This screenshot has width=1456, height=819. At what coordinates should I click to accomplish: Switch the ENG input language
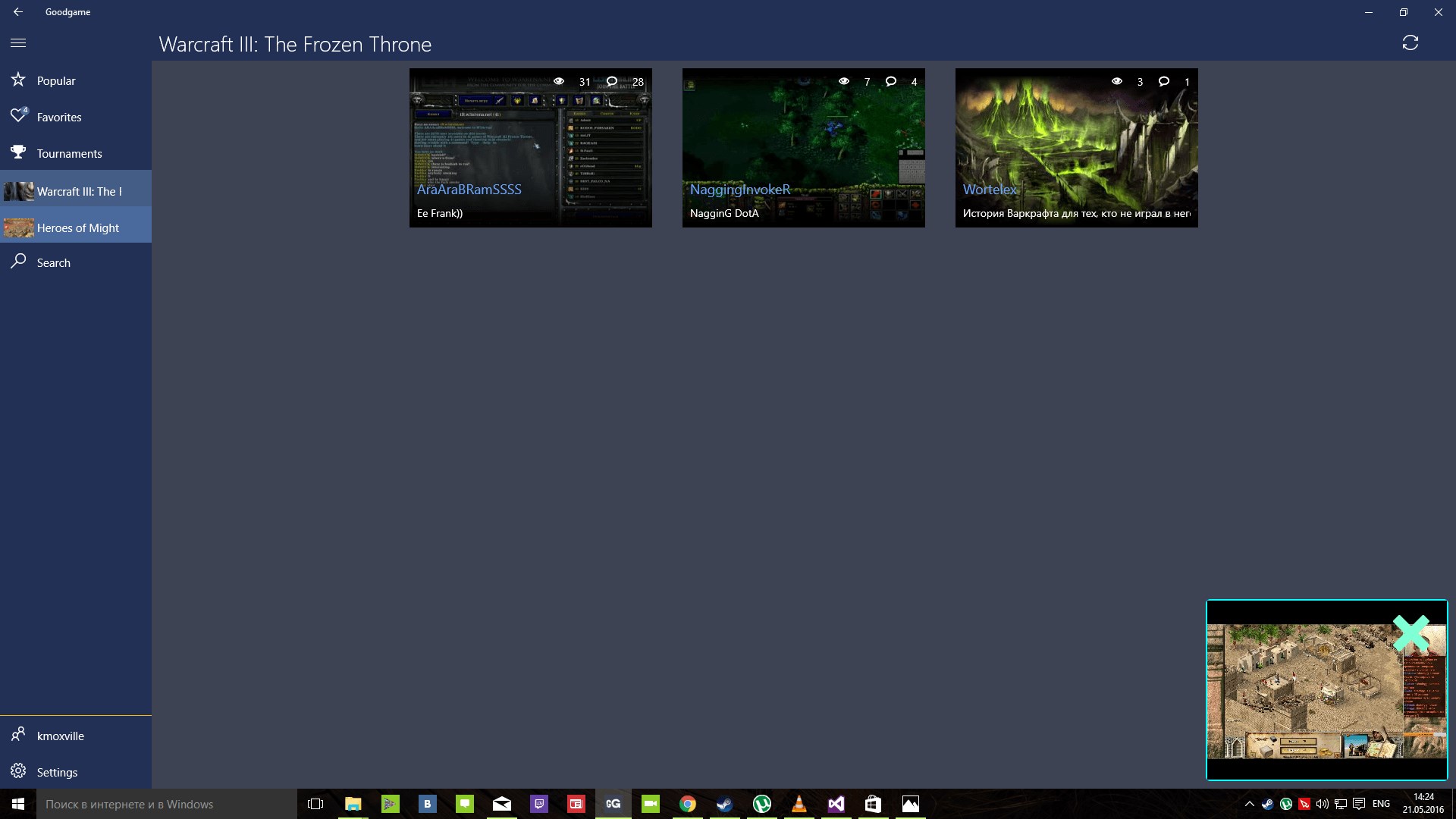click(x=1382, y=804)
